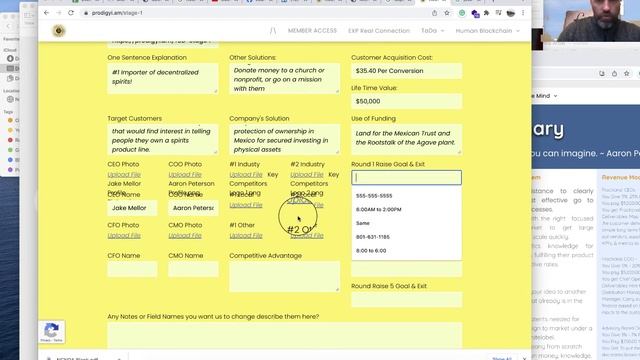Image resolution: width=640 pixels, height=360 pixels.
Task: Open the Extensions puzzle piece menu
Action: tap(487, 13)
